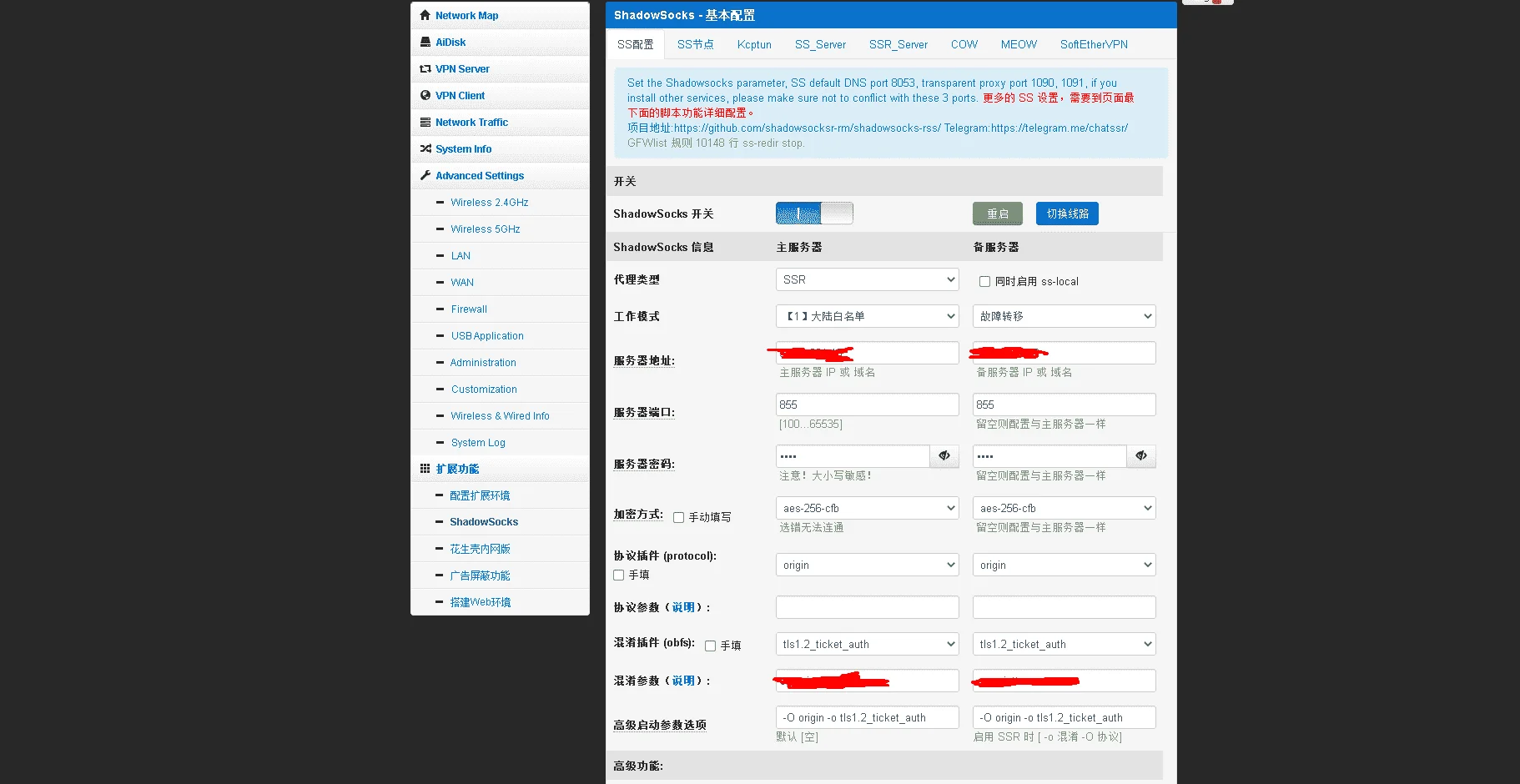
Task: Enable 同时启用 ss-local checkbox
Action: (x=984, y=282)
